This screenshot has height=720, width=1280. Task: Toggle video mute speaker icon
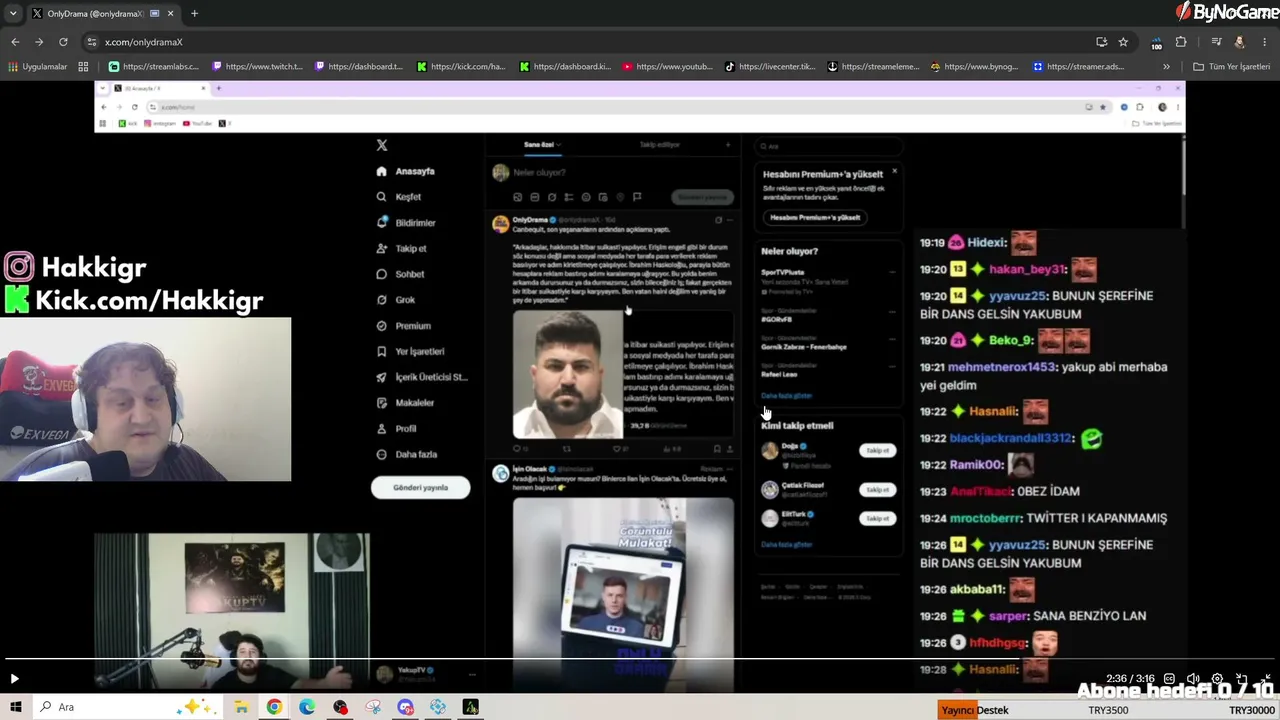(1193, 679)
